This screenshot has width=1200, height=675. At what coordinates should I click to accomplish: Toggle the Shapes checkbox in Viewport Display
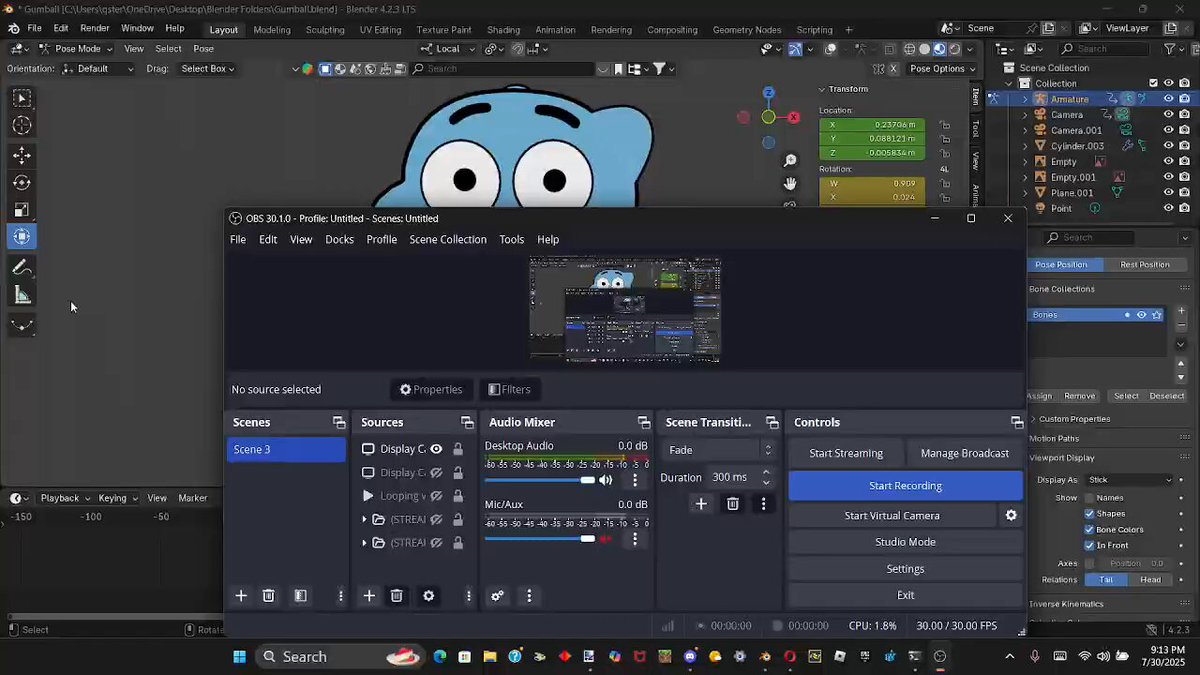(1089, 514)
